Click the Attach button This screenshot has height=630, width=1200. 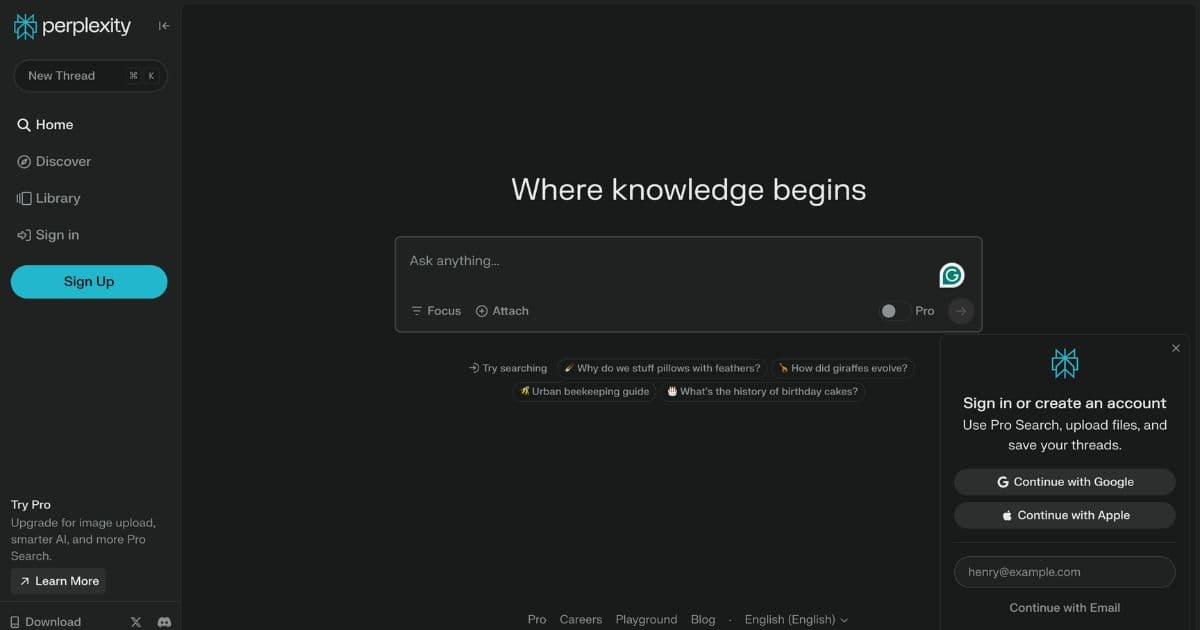502,311
